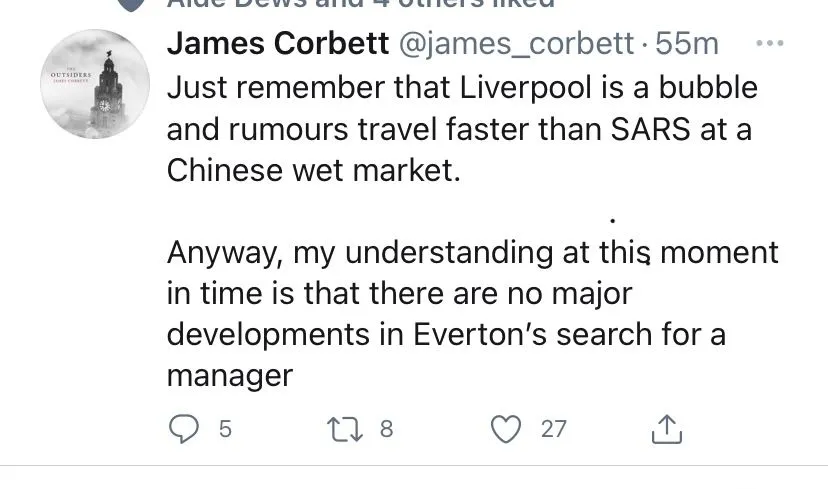This screenshot has width=828, height=489.
Task: Click the line starting with "Anyway"
Action: (x=471, y=253)
